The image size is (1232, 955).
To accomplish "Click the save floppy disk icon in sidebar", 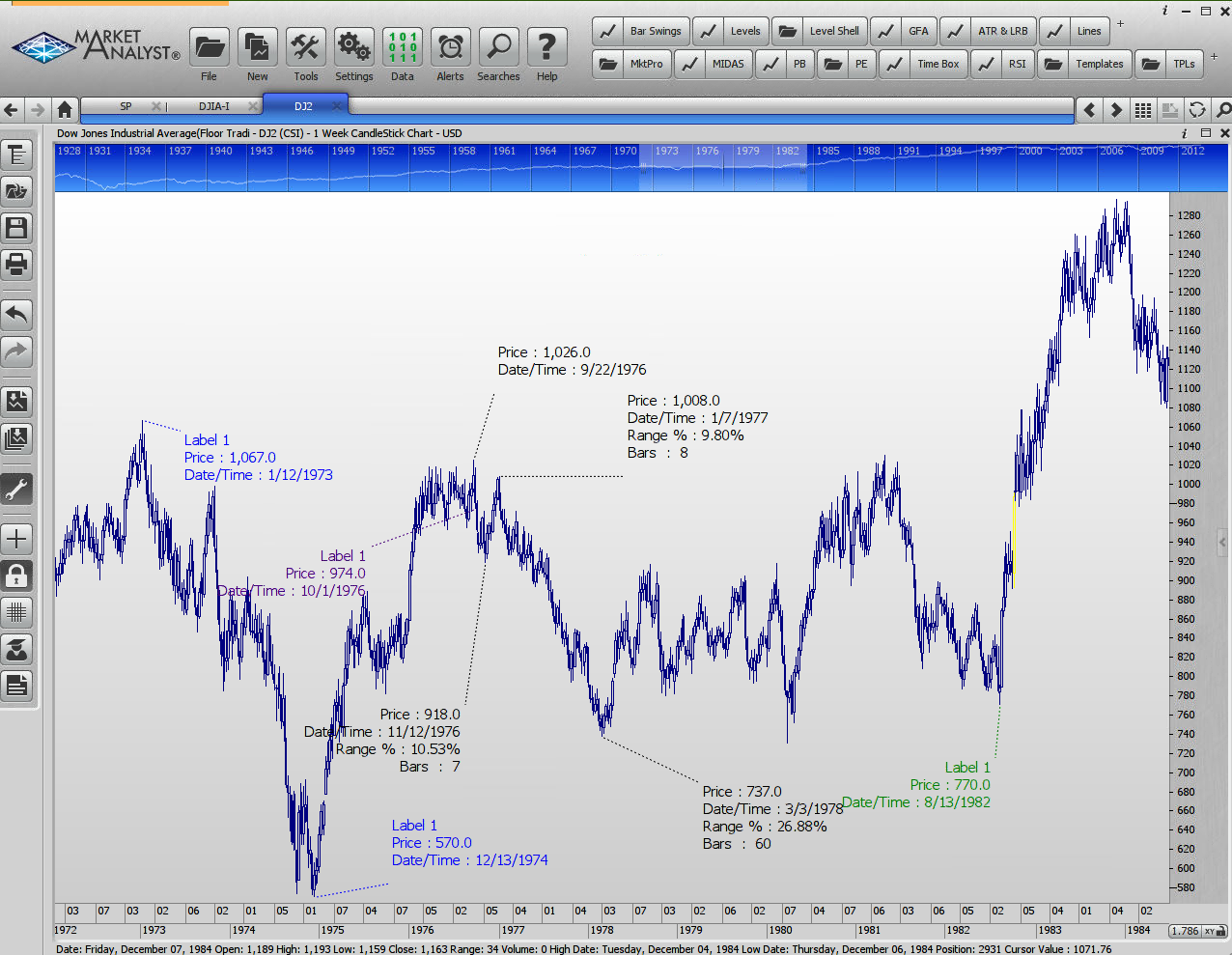I will (17, 228).
